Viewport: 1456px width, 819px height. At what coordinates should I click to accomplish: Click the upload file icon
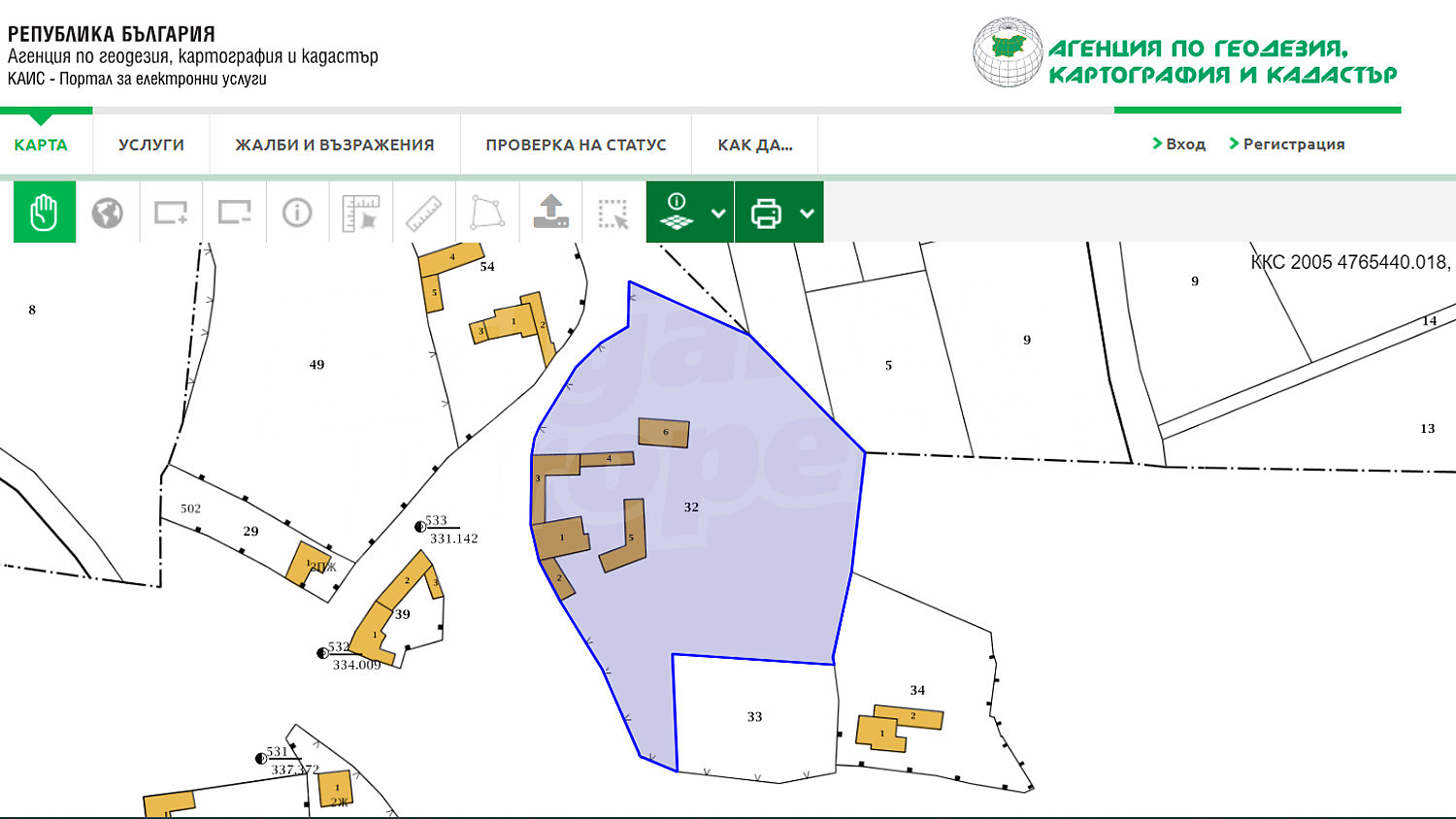[x=550, y=213]
